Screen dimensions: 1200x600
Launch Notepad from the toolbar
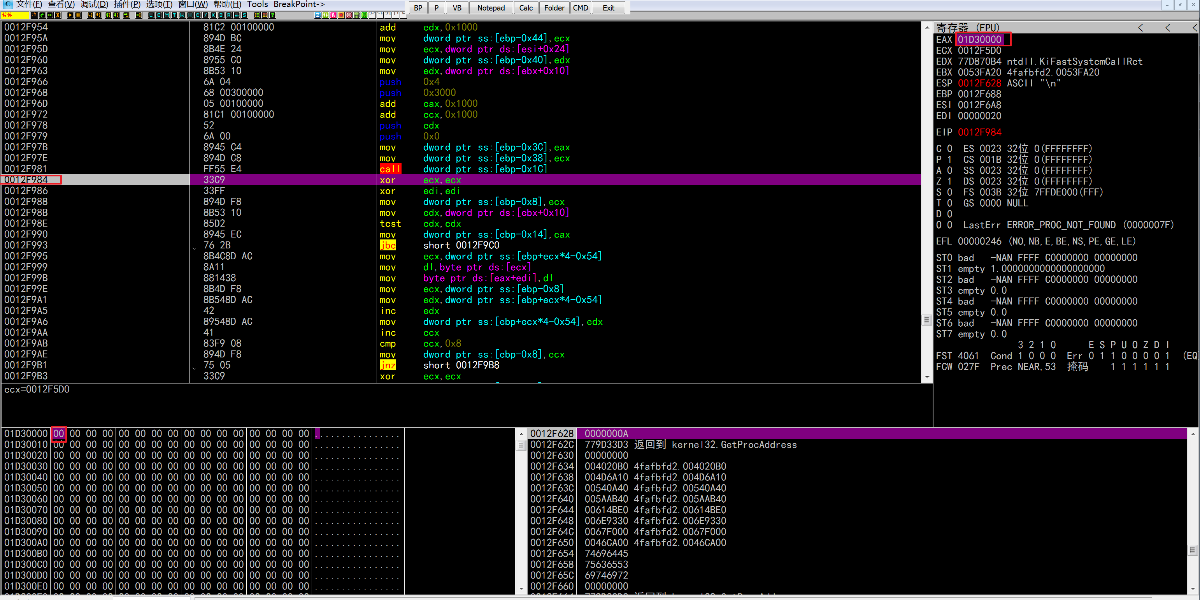491,8
